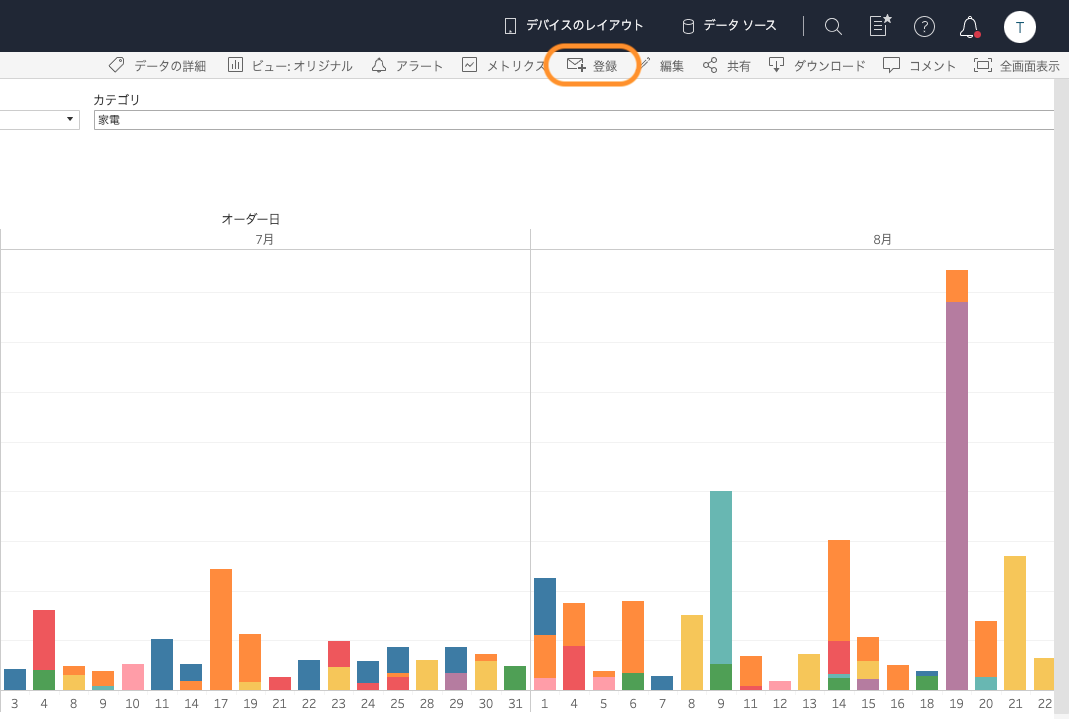This screenshot has width=1069, height=719.
Task: Select the yellow bar on July 28
Action: coord(427,675)
